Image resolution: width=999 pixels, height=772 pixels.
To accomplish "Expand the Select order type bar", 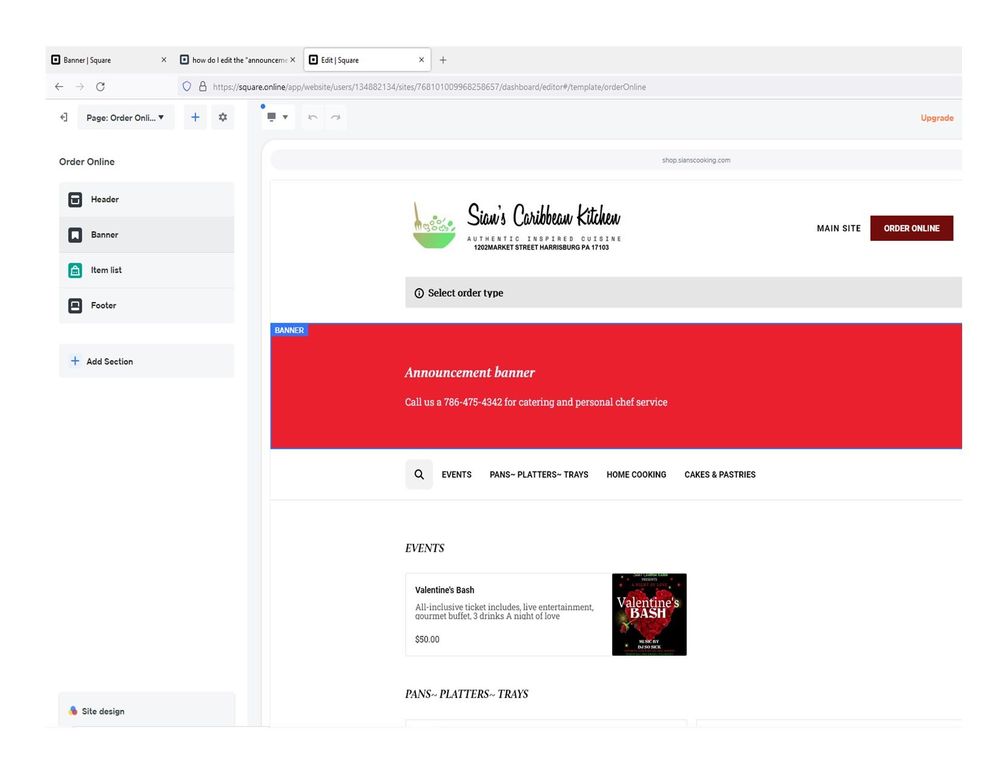I will (x=682, y=293).
